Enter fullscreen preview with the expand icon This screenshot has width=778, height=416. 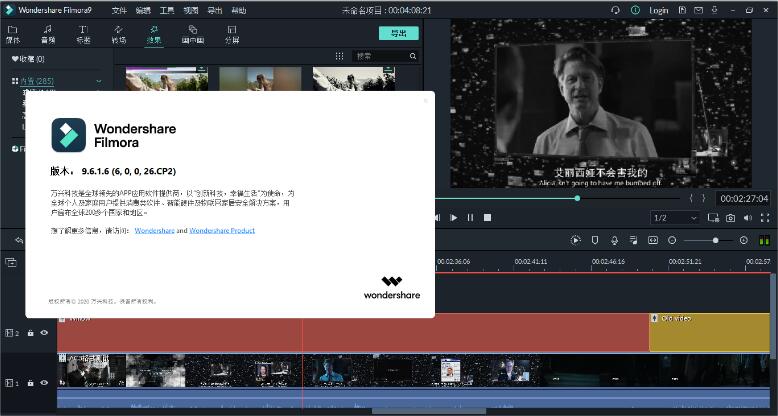(x=765, y=217)
